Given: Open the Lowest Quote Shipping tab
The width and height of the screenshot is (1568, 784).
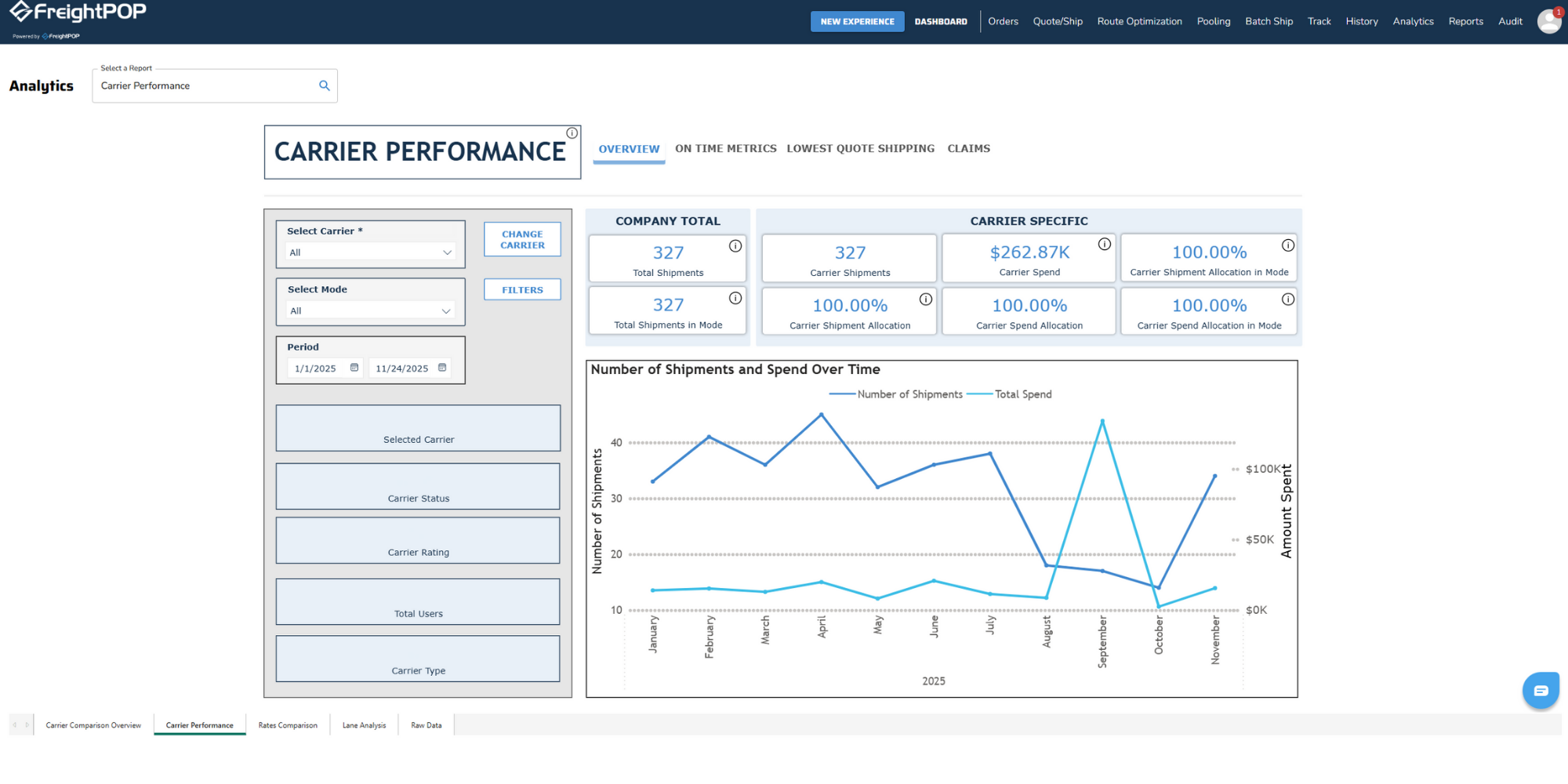Looking at the screenshot, I should [x=861, y=148].
